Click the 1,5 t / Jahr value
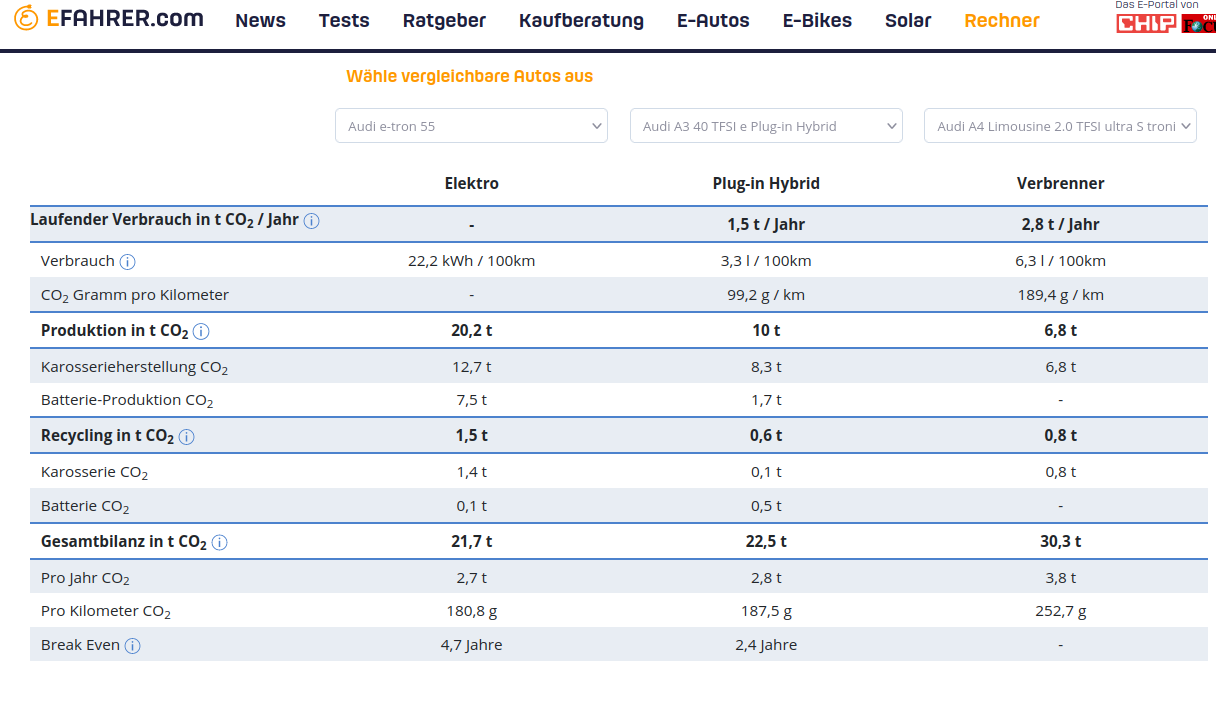 pyautogui.click(x=766, y=225)
